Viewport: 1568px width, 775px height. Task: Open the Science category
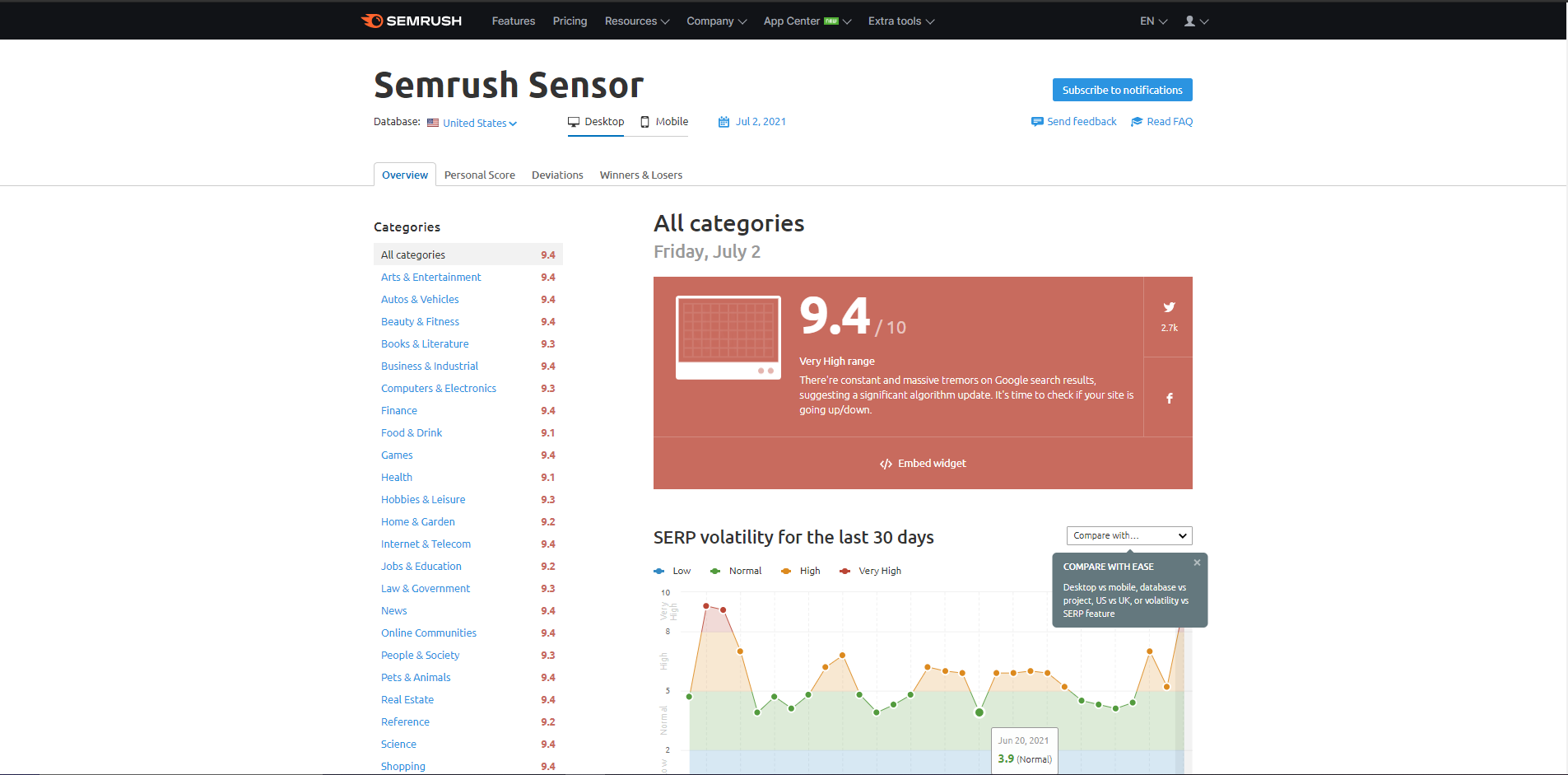398,745
